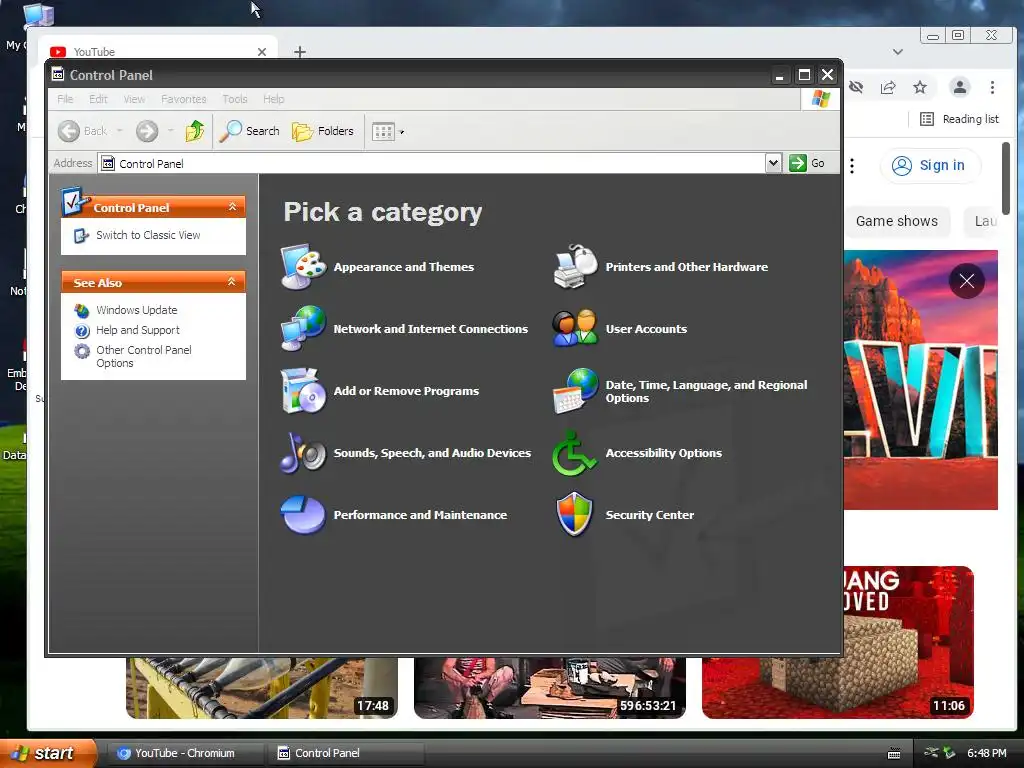Open Add or Remove Programs icon
Viewport: 1024px width, 768px height.
pyautogui.click(x=303, y=391)
